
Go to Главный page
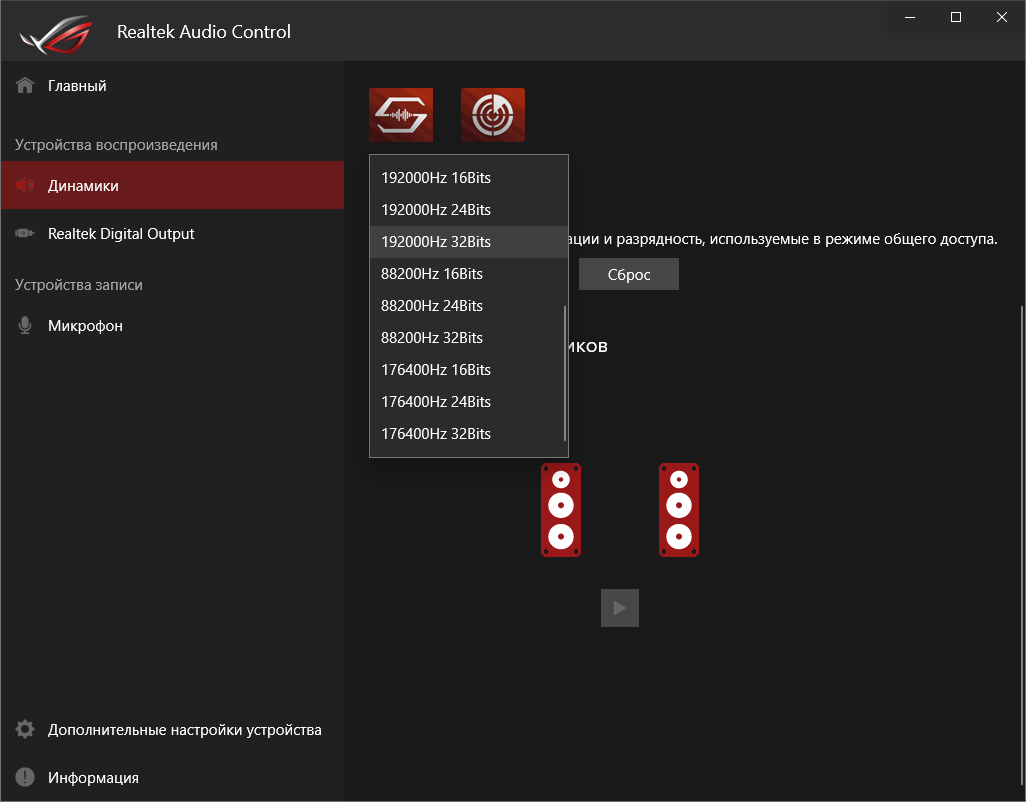(x=172, y=86)
